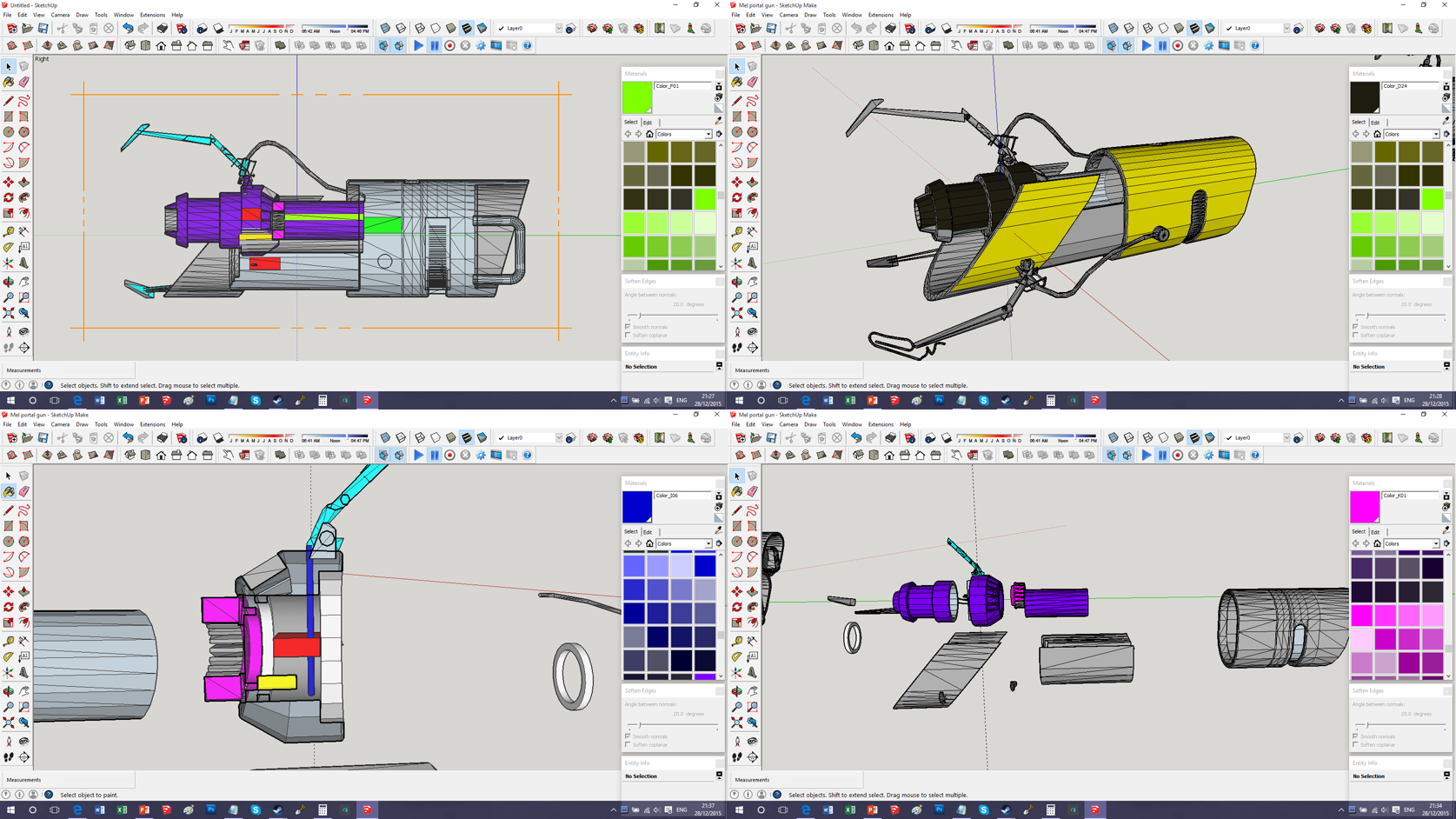The height and width of the screenshot is (819, 1456).
Task: Click the Pause button in top-right window toolbar
Action: pos(1162,45)
